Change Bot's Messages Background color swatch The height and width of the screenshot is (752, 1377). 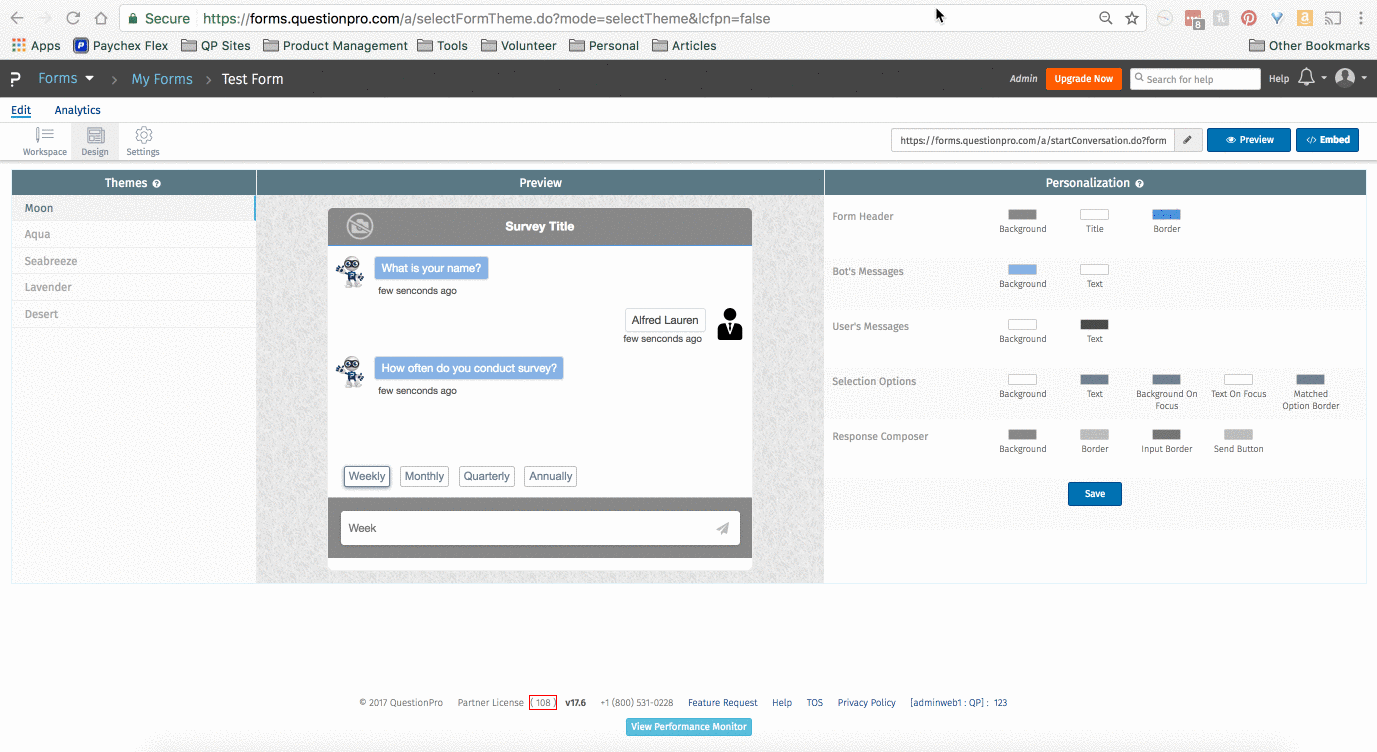(x=1022, y=270)
